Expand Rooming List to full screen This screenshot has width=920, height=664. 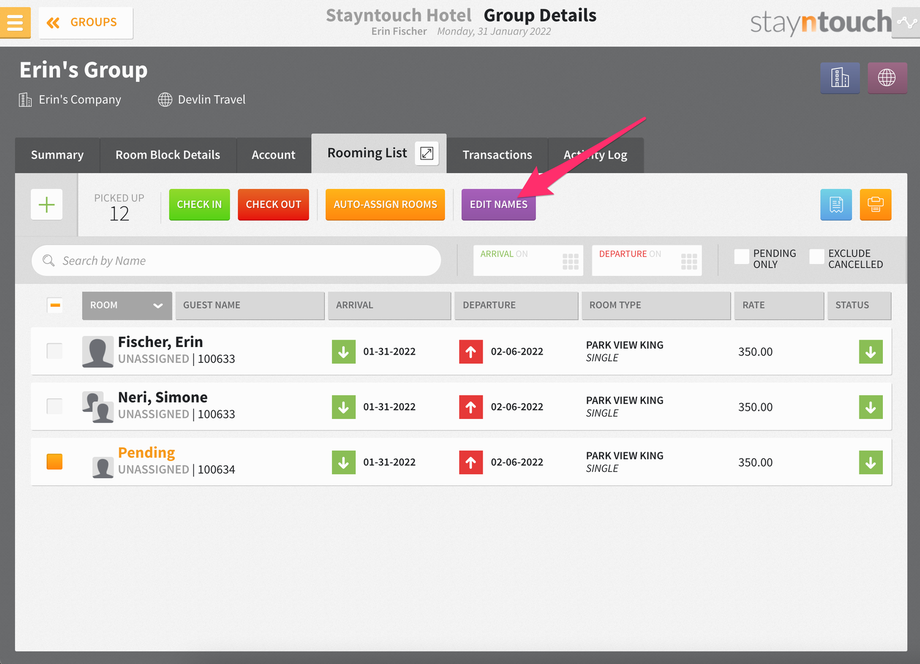(x=427, y=154)
